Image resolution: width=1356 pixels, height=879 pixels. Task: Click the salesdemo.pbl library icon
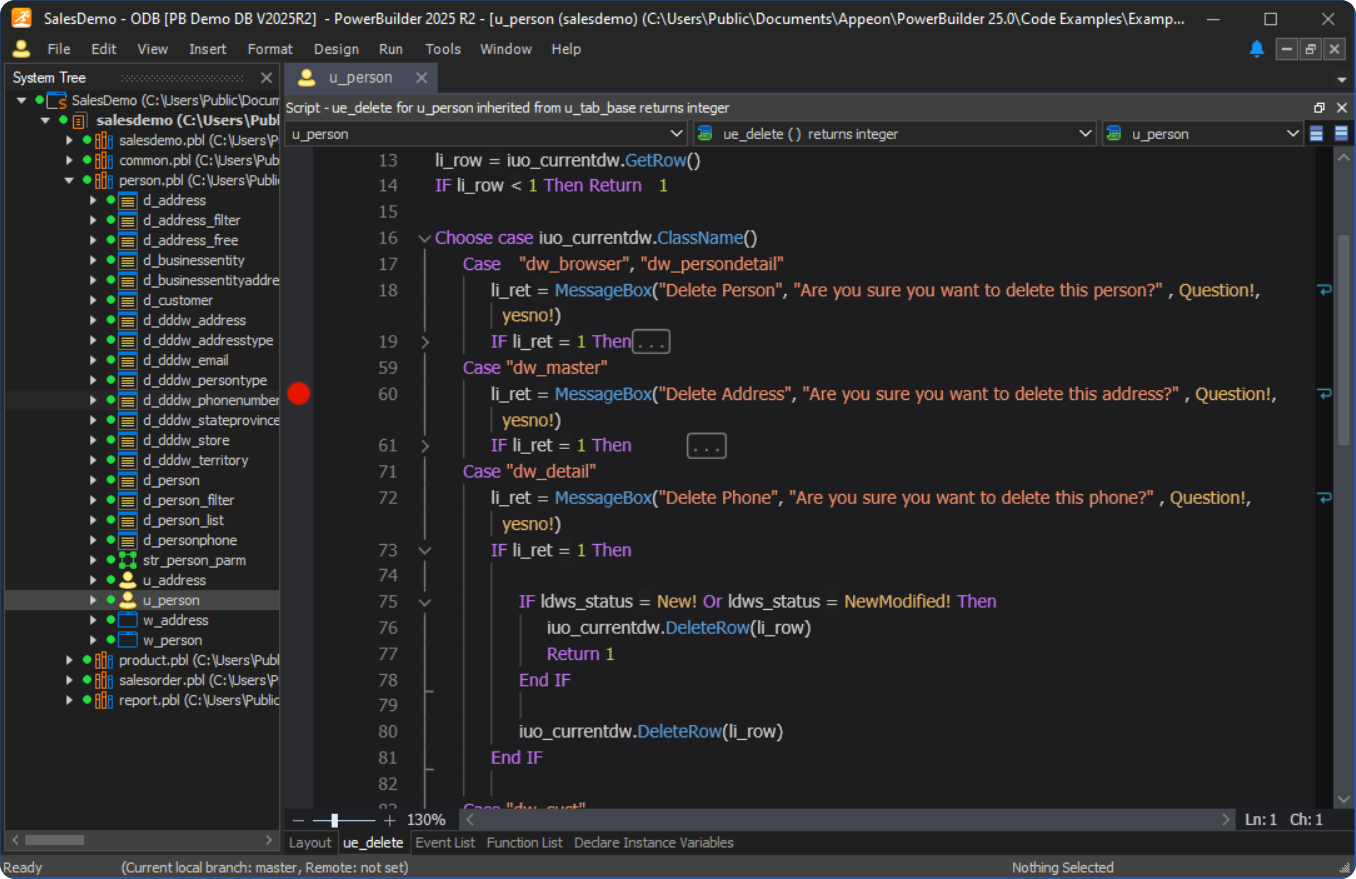point(103,140)
